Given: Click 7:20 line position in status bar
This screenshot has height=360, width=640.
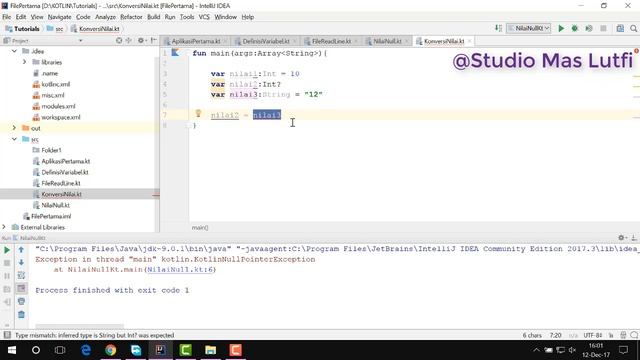Looking at the screenshot, I should (555, 335).
